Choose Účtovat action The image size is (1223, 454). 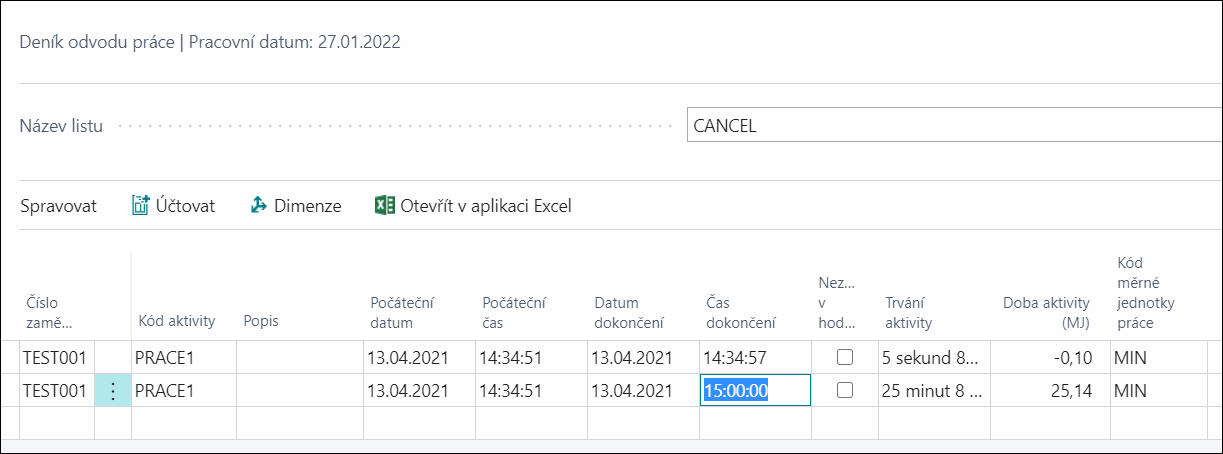click(x=173, y=206)
